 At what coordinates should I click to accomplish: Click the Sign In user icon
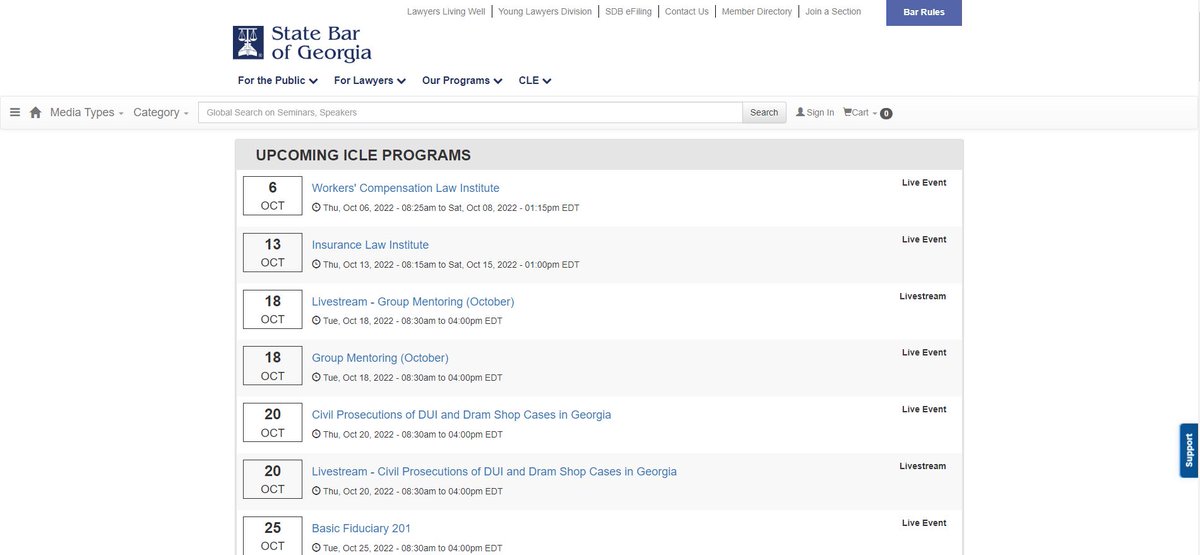(x=800, y=112)
